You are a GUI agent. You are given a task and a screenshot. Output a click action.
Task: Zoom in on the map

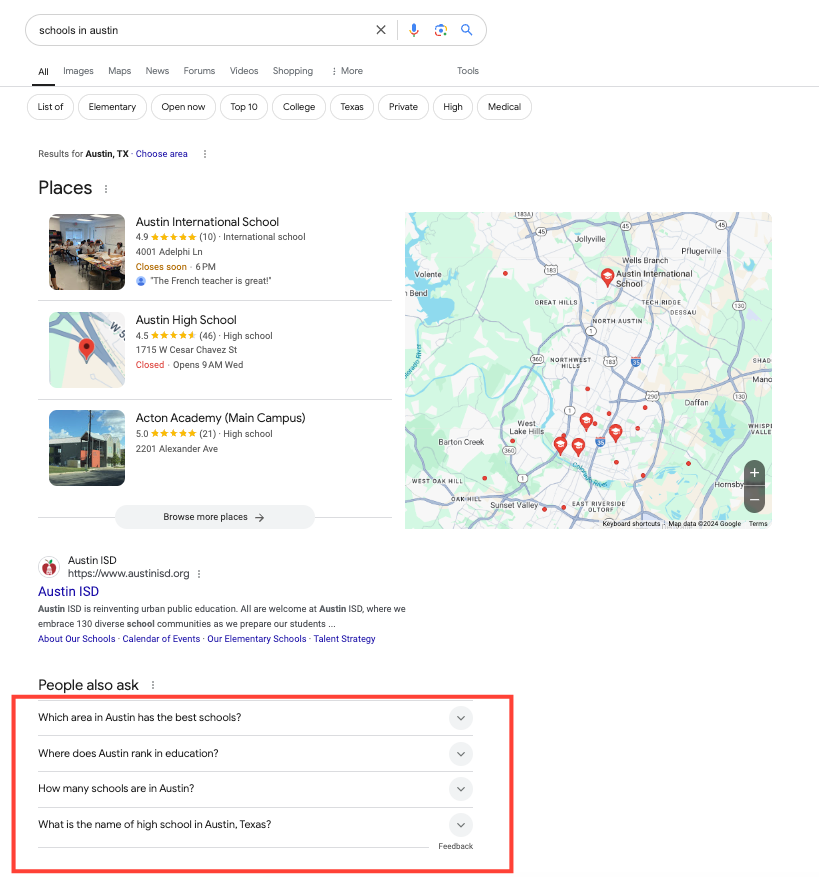(754, 473)
